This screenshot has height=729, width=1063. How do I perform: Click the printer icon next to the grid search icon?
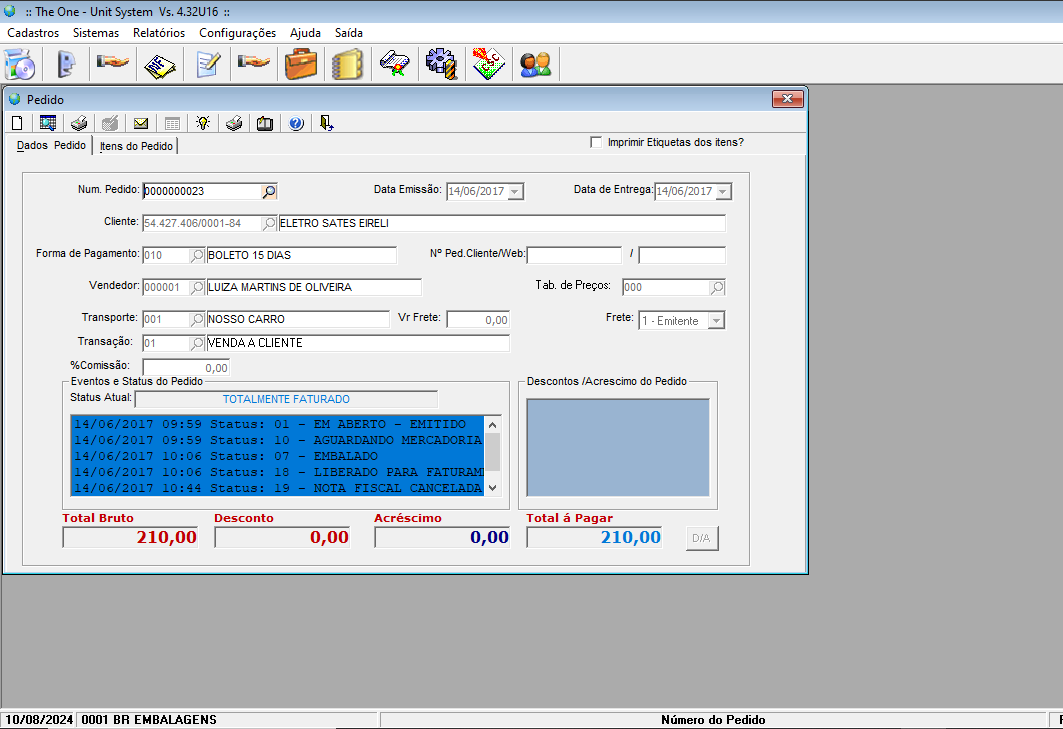79,123
